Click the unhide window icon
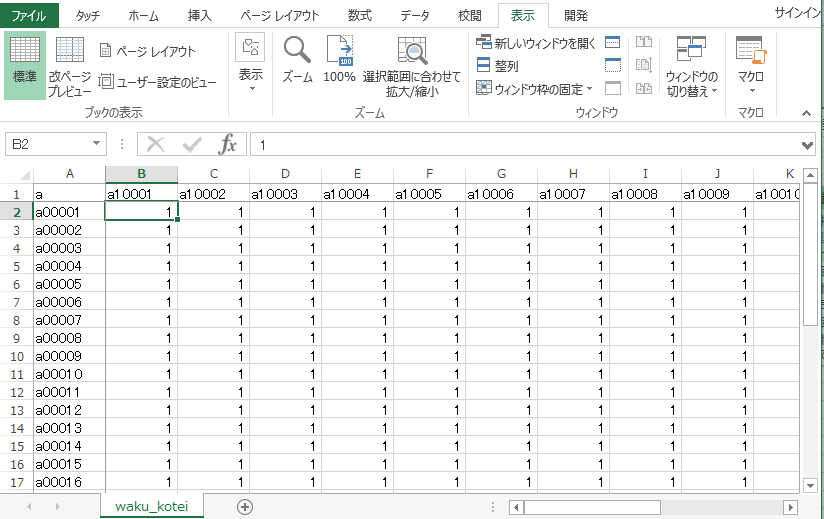This screenshot has height=519, width=824. click(613, 88)
